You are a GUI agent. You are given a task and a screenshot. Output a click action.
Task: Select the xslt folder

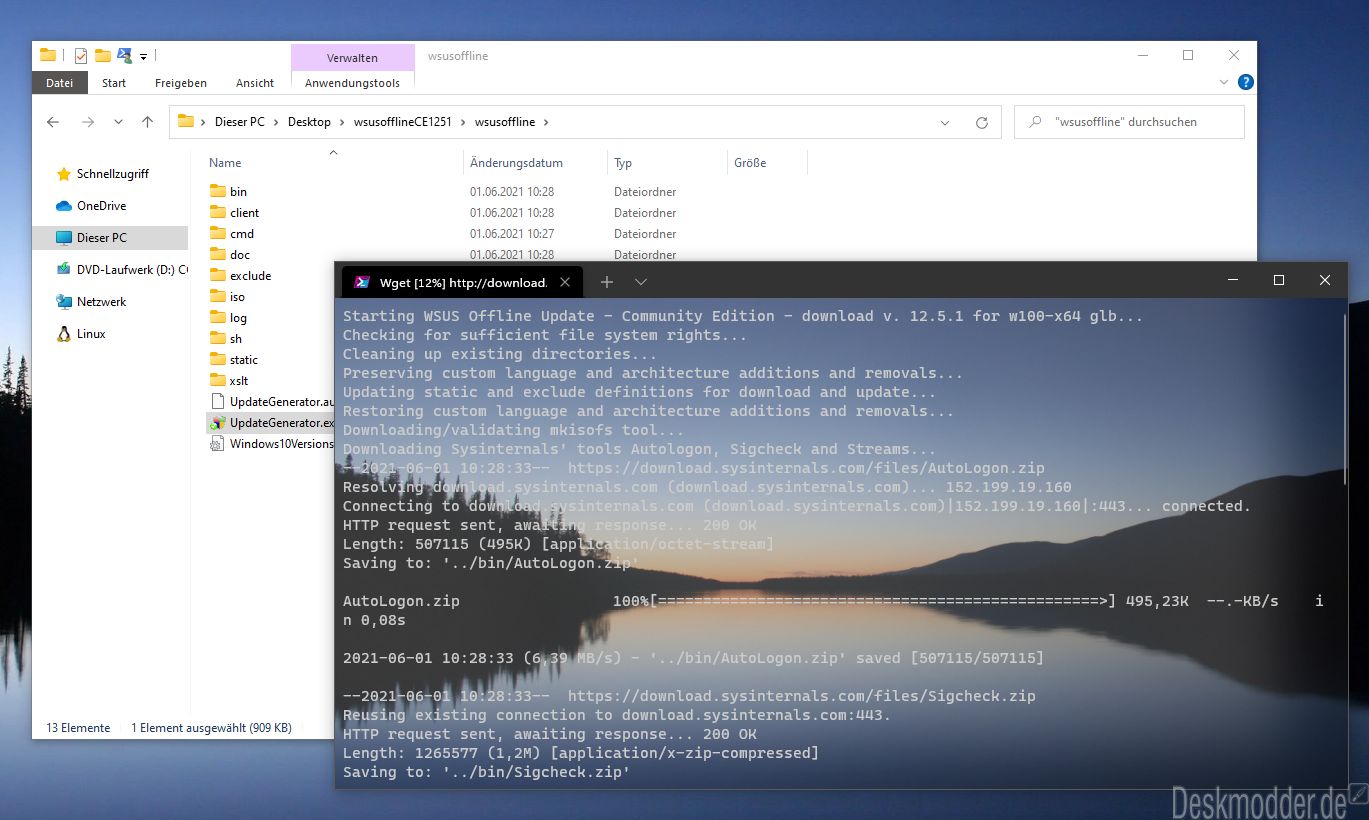click(239, 381)
